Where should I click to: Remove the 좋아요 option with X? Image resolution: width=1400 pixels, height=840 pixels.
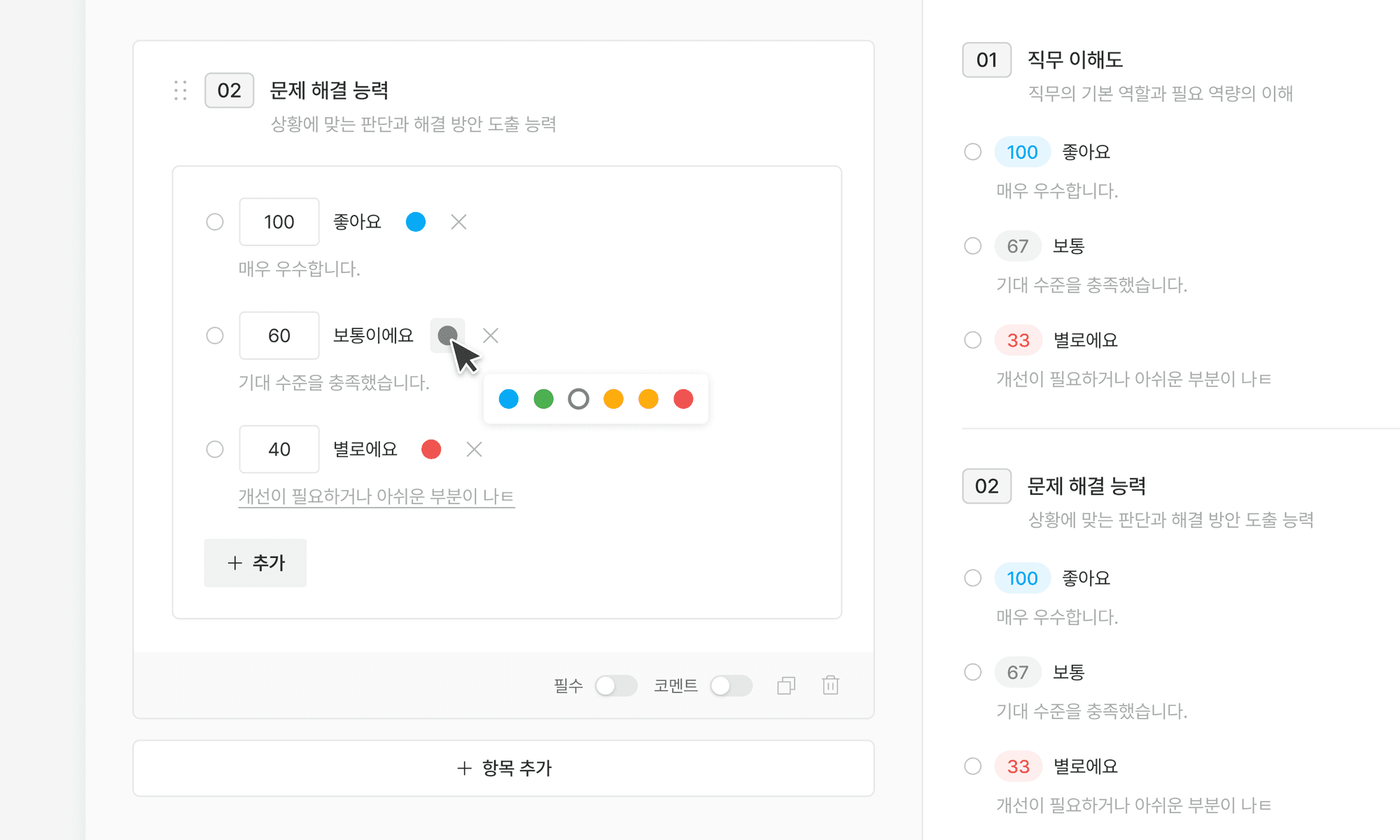[458, 222]
